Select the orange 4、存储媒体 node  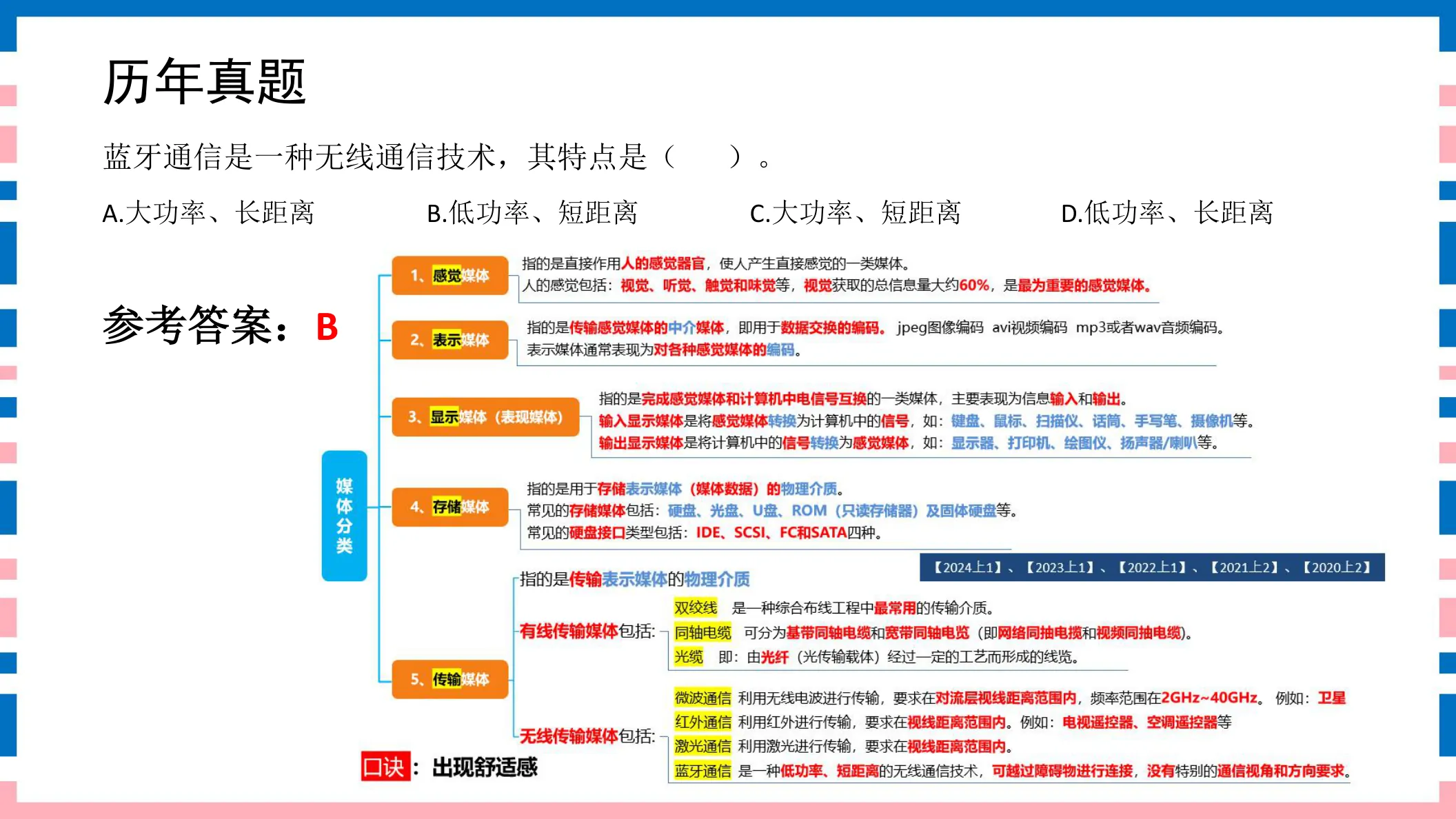(450, 507)
